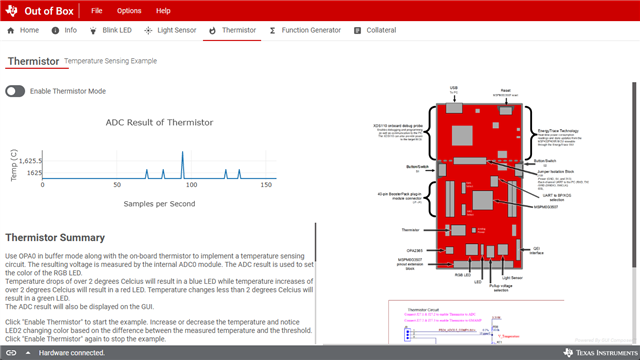Viewport: 640px width, 360px height.
Task: Click the Home tab house icon
Action: coord(11,31)
